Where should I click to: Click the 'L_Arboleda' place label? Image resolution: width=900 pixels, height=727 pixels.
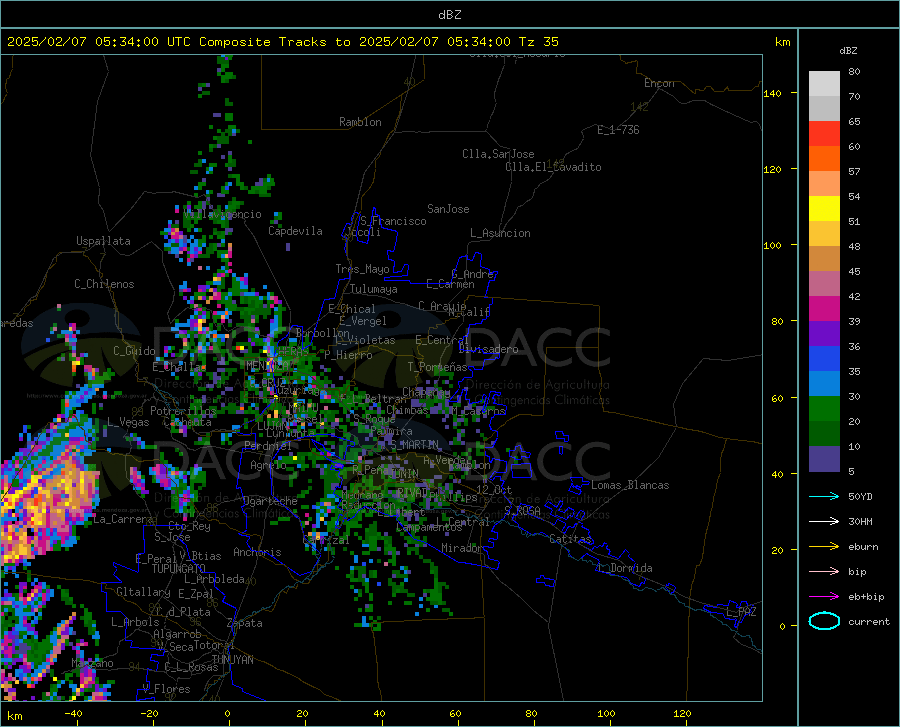click(214, 579)
